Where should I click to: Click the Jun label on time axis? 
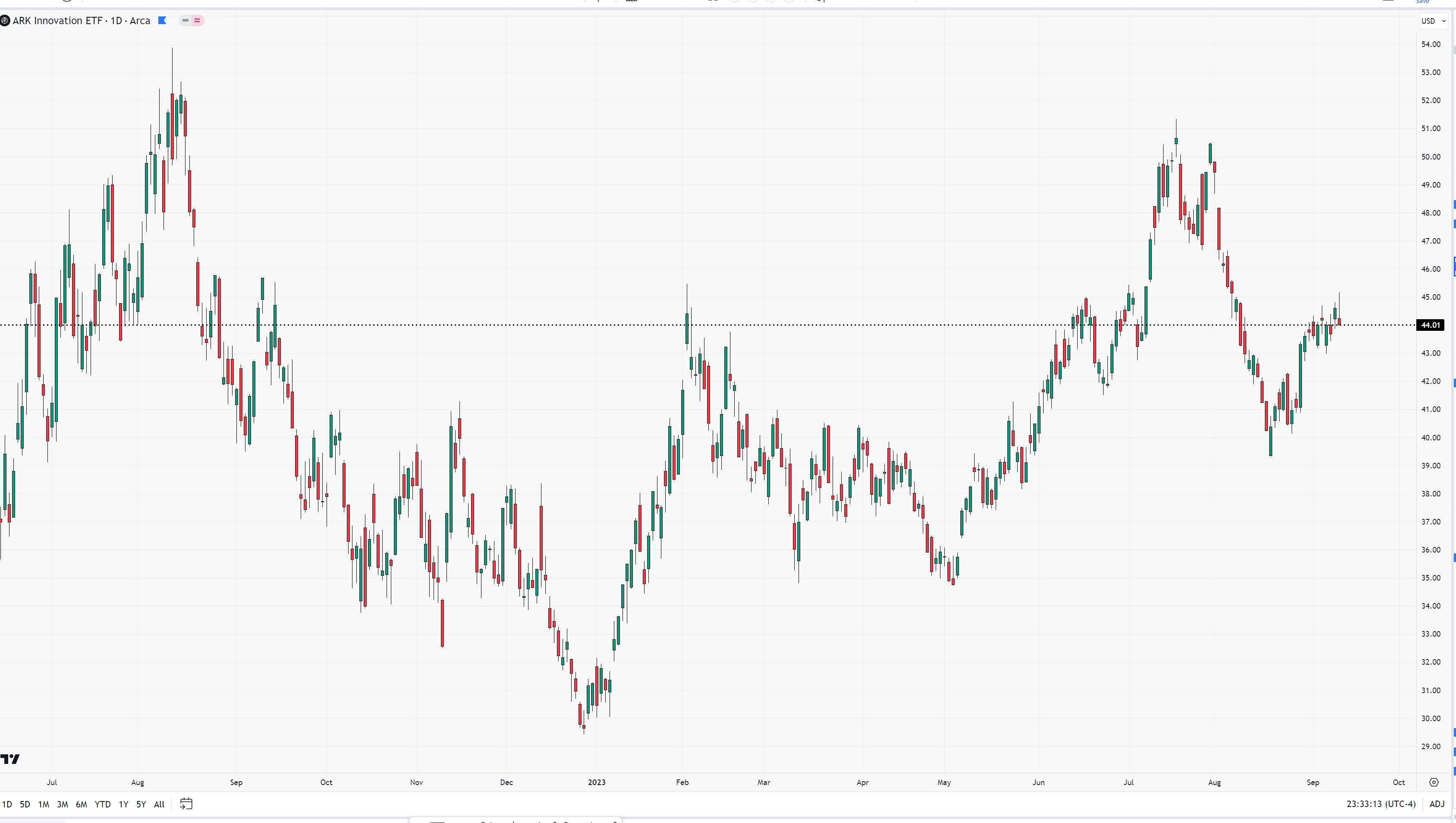[x=1038, y=782]
